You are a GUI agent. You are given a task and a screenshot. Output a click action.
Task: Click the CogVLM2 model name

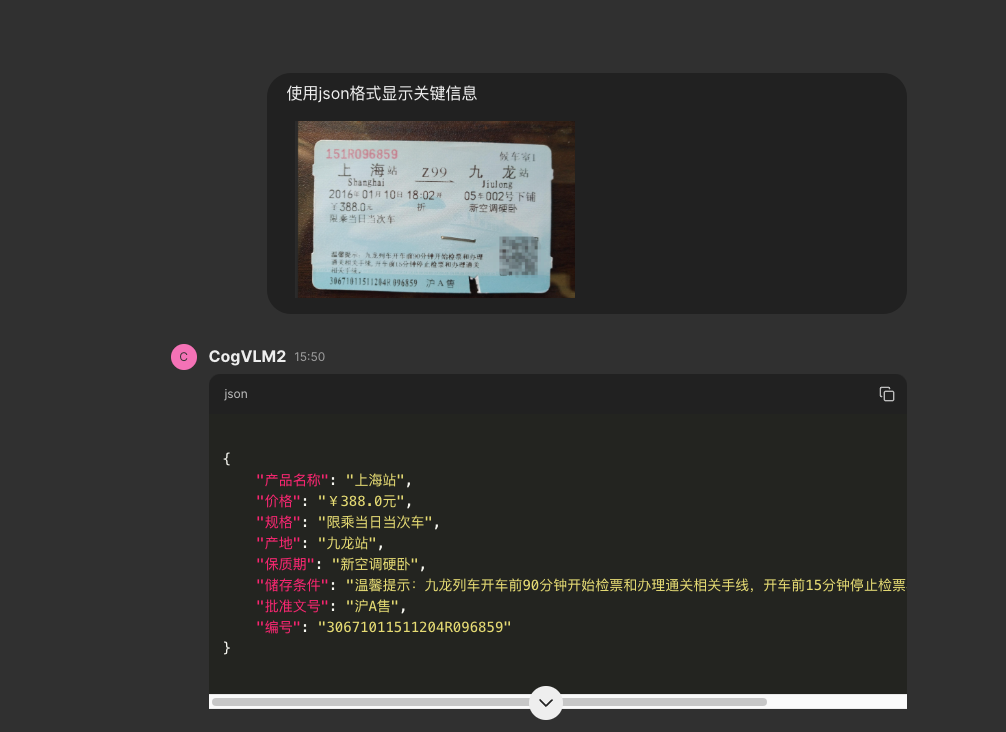point(247,357)
